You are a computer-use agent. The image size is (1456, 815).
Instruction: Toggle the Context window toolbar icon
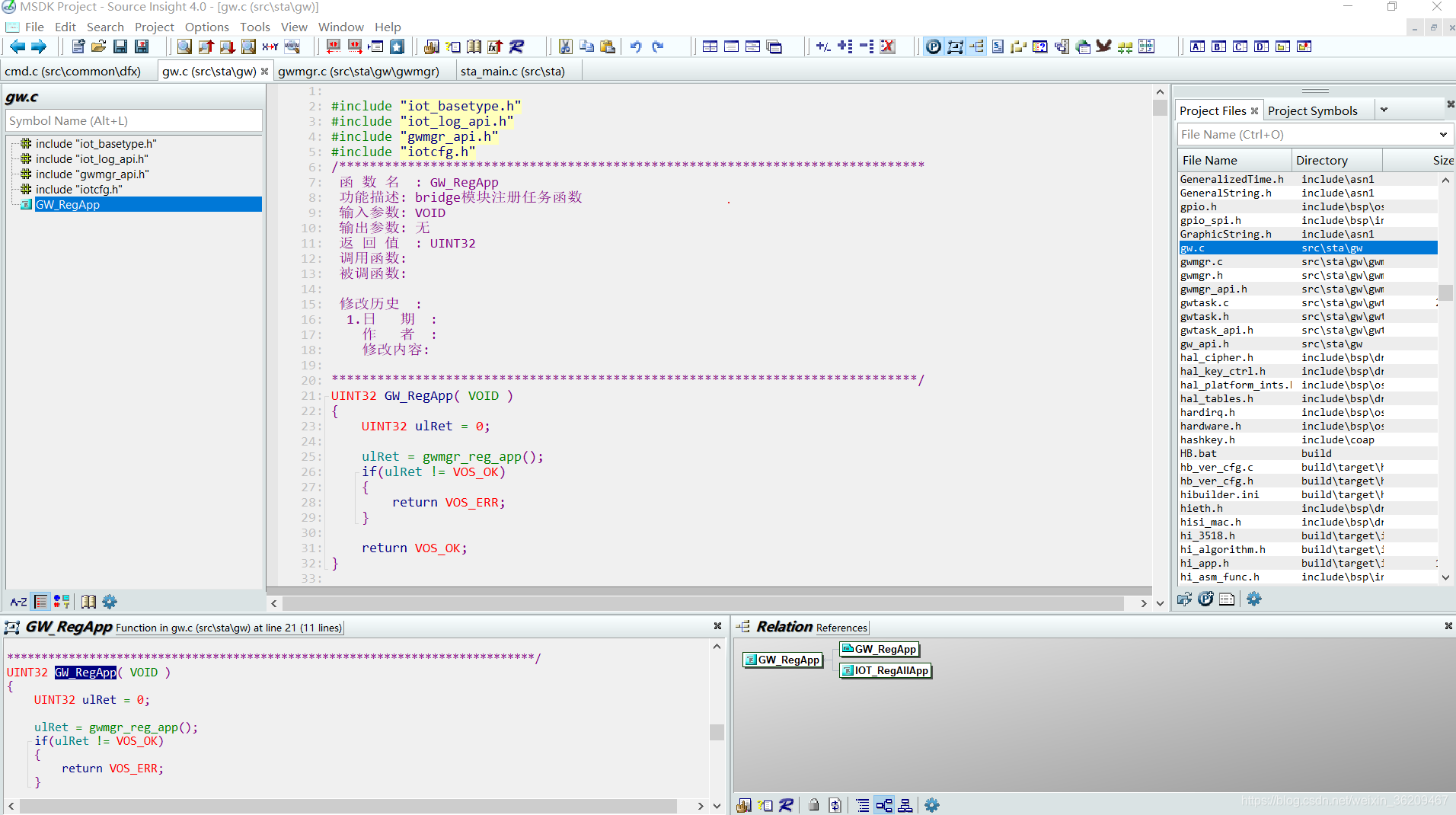[x=955, y=46]
